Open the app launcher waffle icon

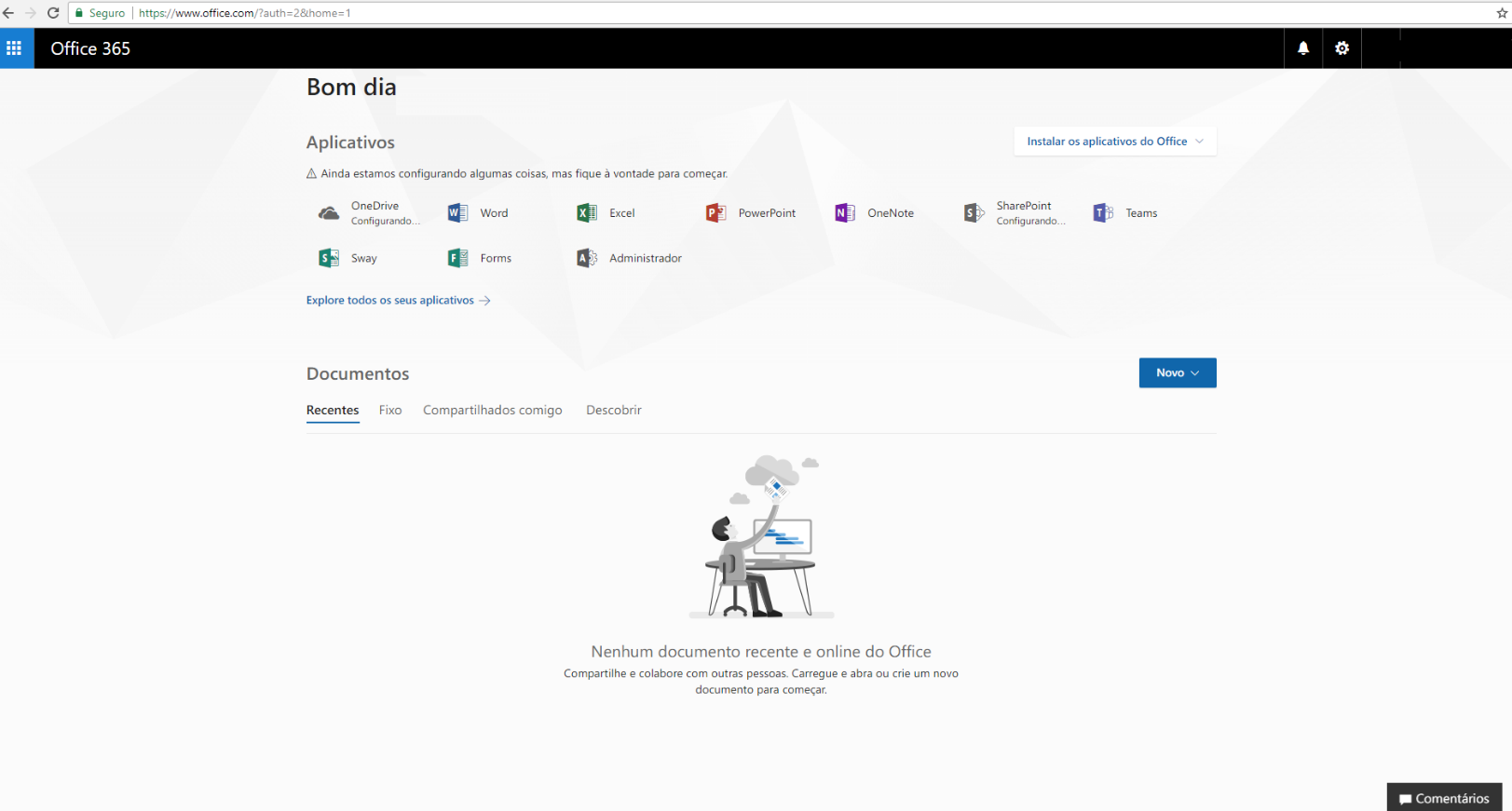pos(14,48)
